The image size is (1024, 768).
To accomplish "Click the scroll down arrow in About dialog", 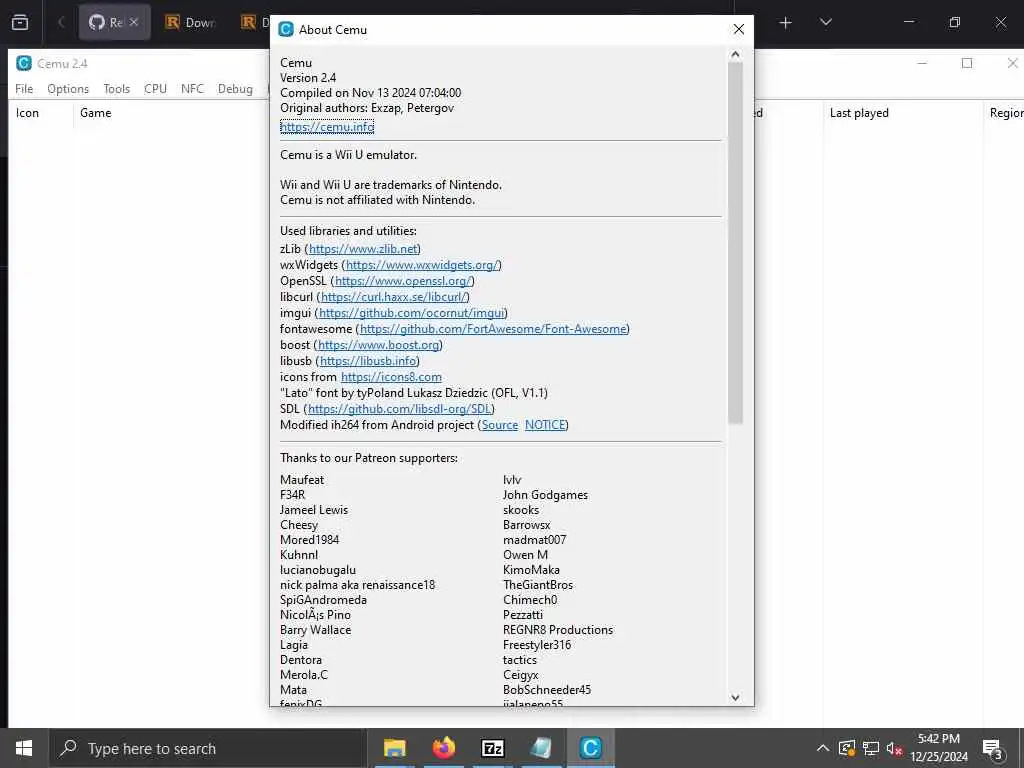I will [x=735, y=697].
